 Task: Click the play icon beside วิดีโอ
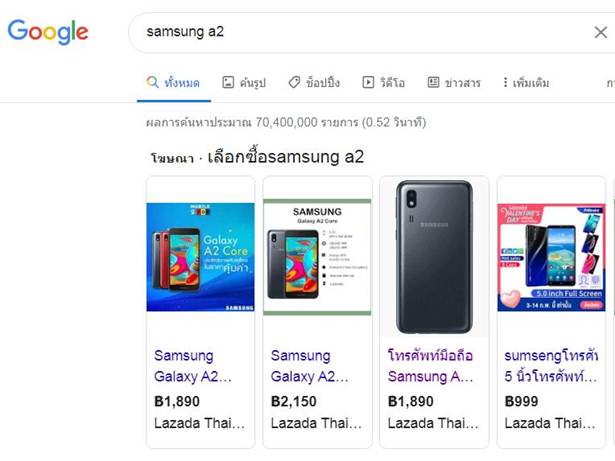pyautogui.click(x=368, y=82)
